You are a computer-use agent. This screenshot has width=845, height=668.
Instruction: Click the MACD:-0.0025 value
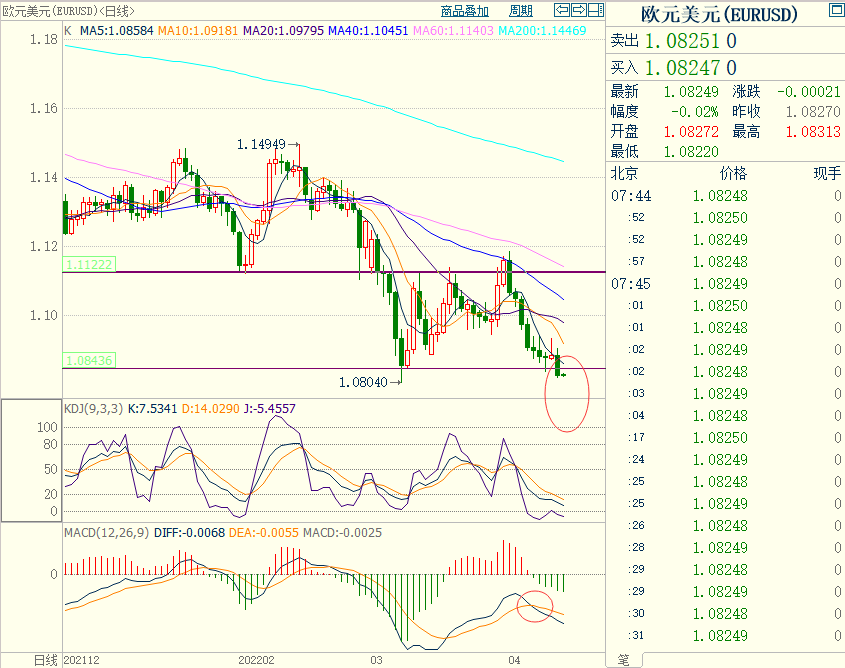(x=342, y=533)
